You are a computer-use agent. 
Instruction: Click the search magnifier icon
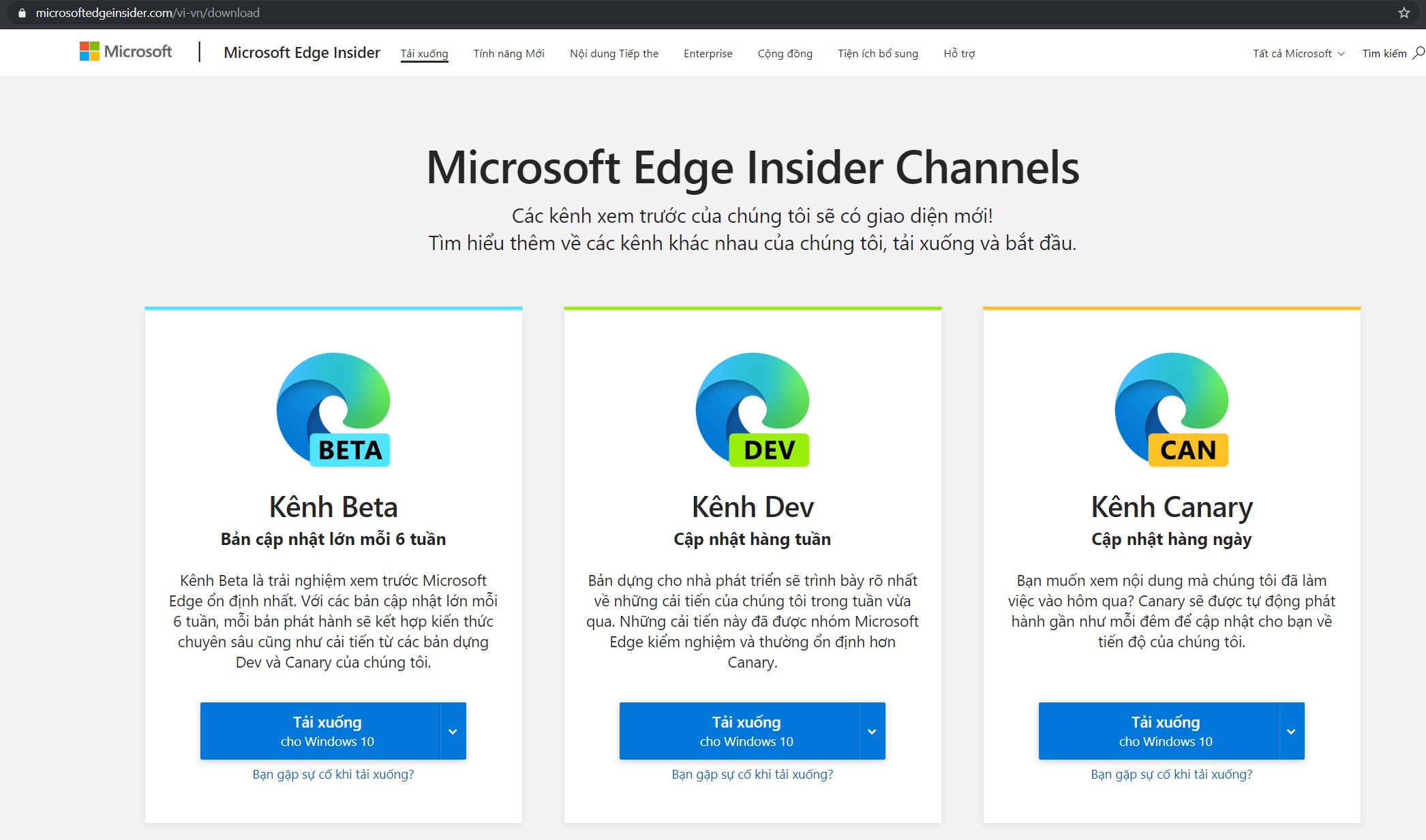pos(1418,53)
